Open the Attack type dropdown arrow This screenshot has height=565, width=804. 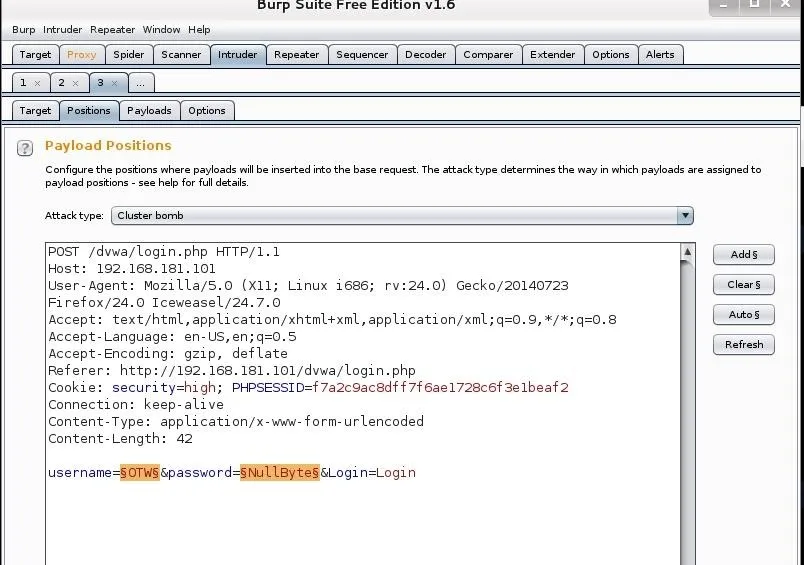coord(685,215)
